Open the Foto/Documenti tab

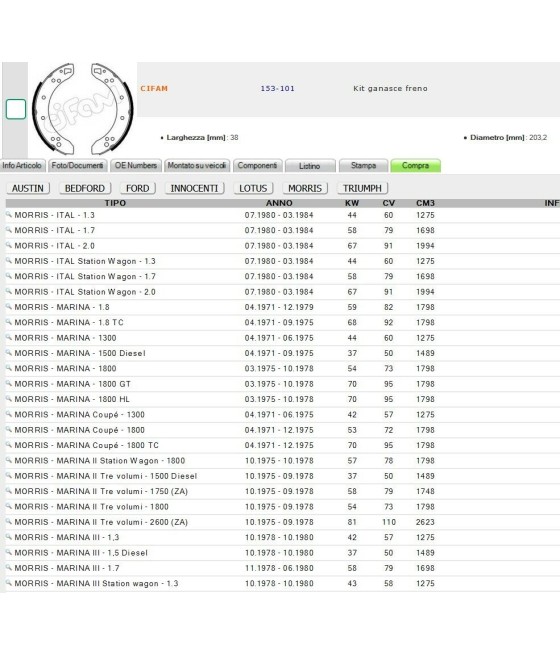(x=77, y=165)
